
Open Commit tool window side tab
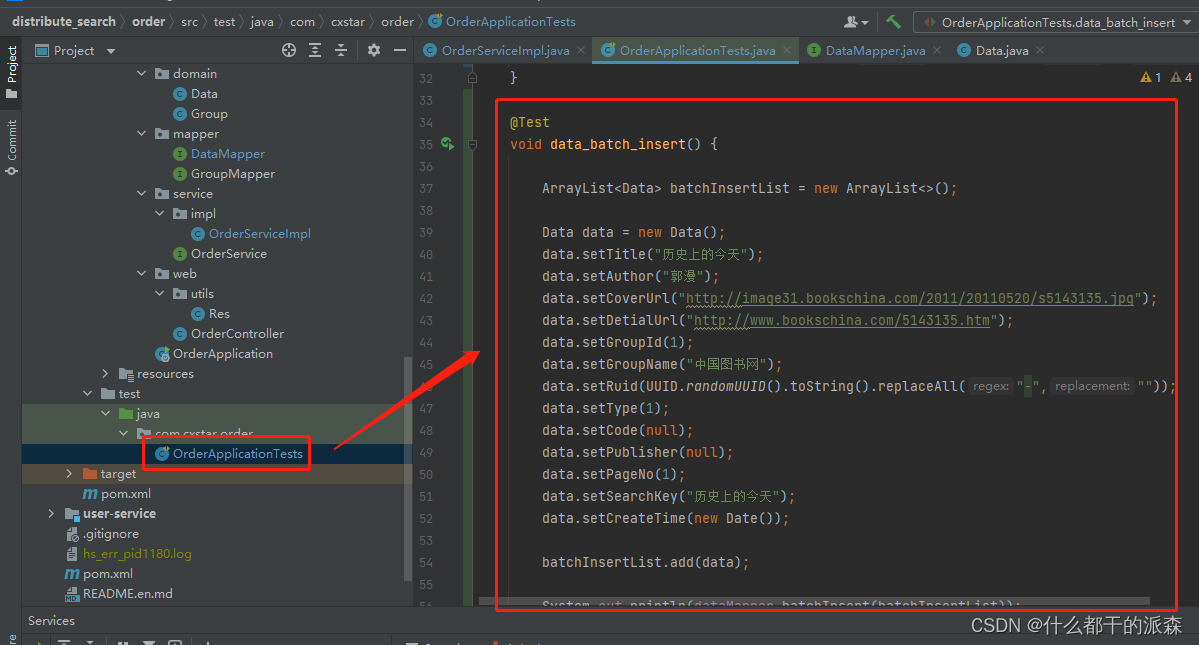(x=11, y=147)
